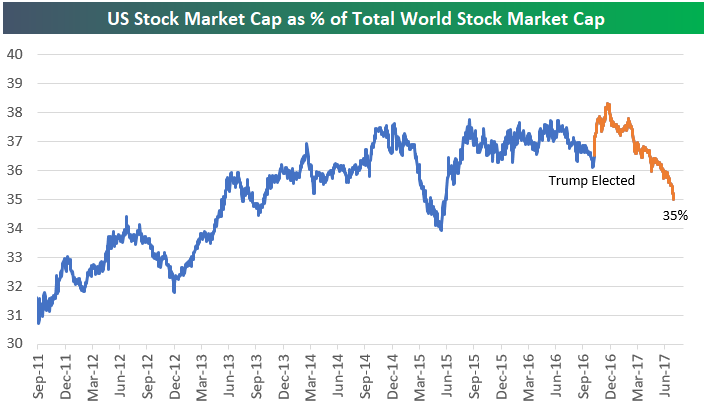Click the orange line's lowest end point
Viewport: 704px width, 413px height.
tap(673, 198)
